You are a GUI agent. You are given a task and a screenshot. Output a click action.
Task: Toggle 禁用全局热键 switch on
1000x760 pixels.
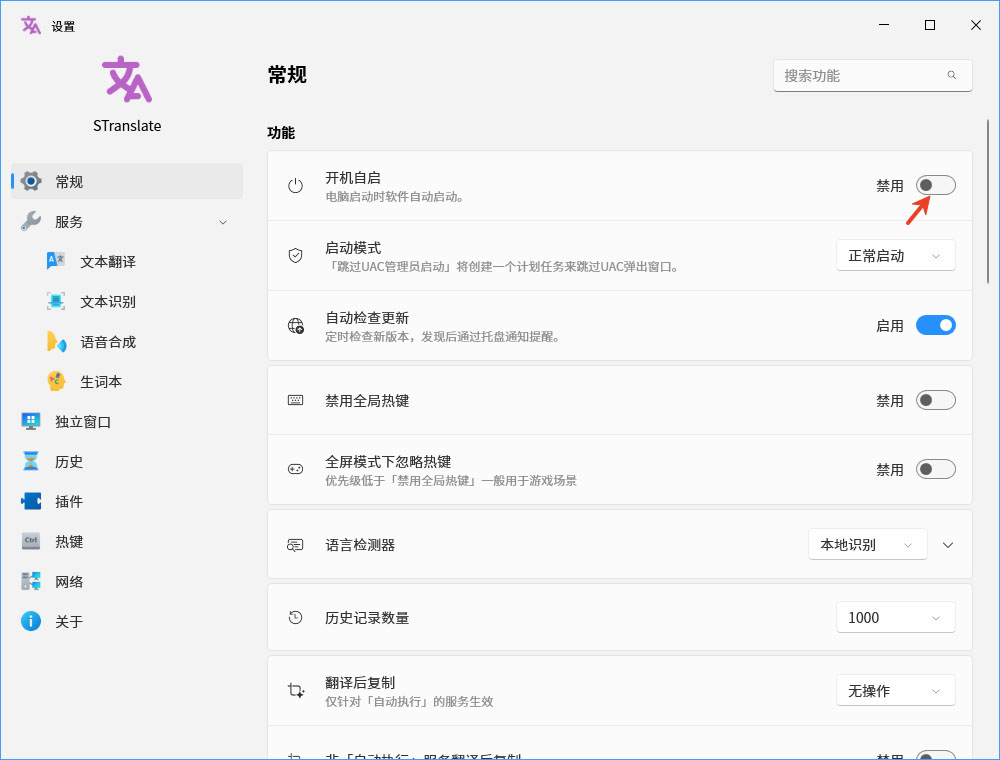935,400
